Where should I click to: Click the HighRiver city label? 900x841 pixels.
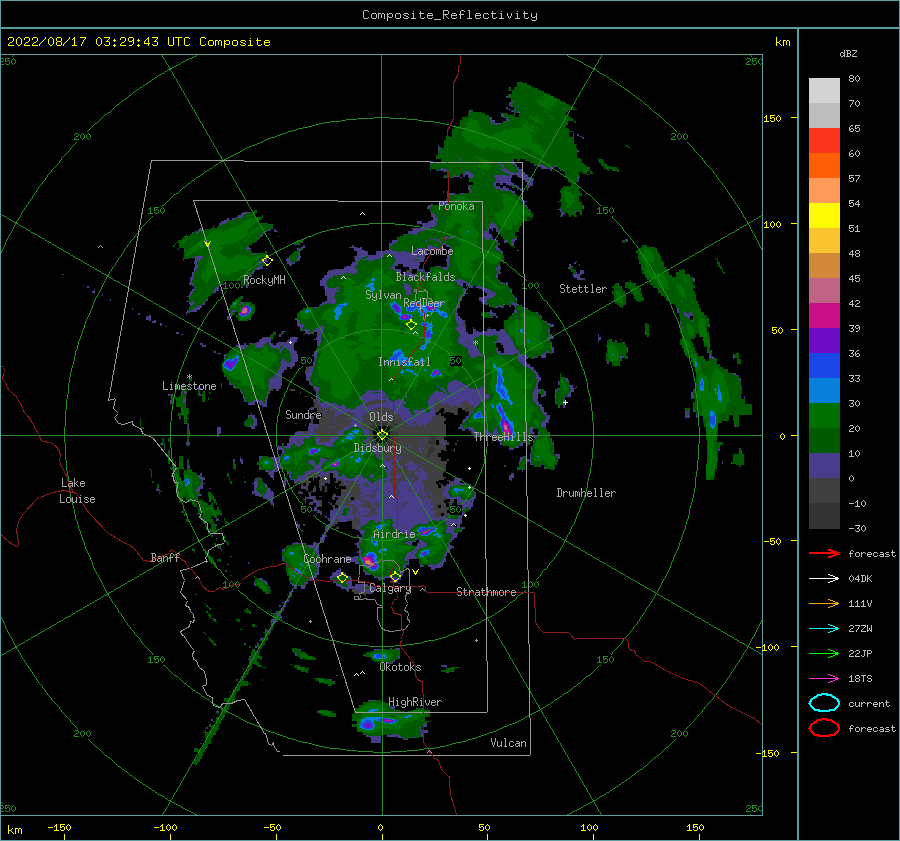pos(415,702)
